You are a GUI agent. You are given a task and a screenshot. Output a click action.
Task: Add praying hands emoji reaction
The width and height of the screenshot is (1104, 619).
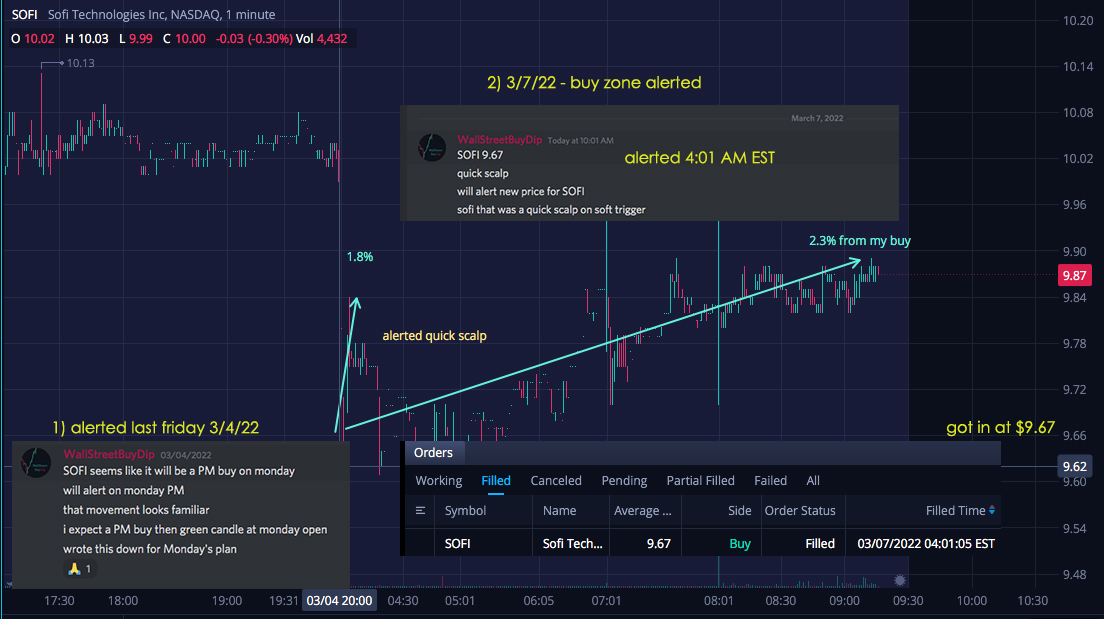point(79,568)
